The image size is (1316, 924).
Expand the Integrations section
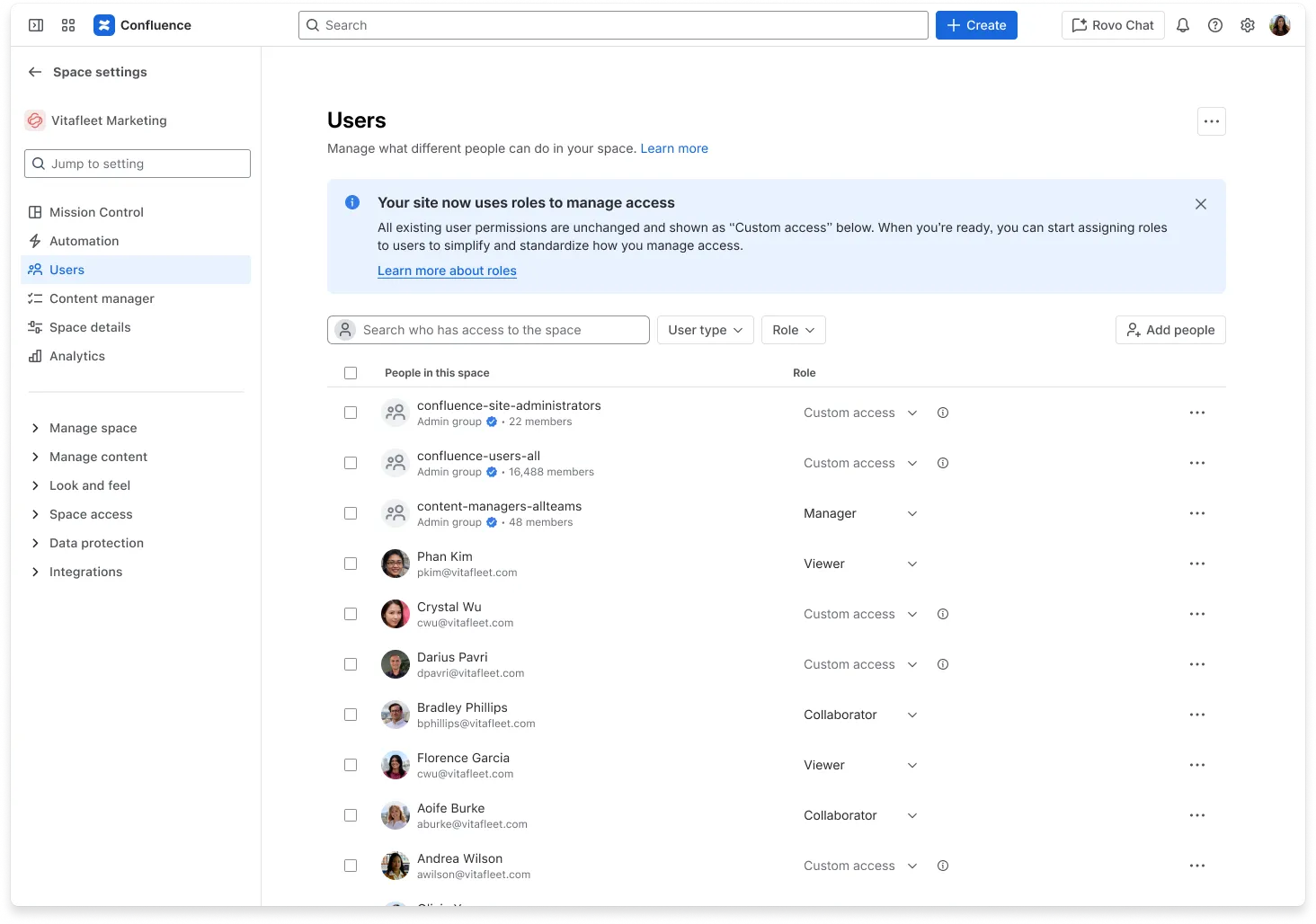[x=136, y=572]
